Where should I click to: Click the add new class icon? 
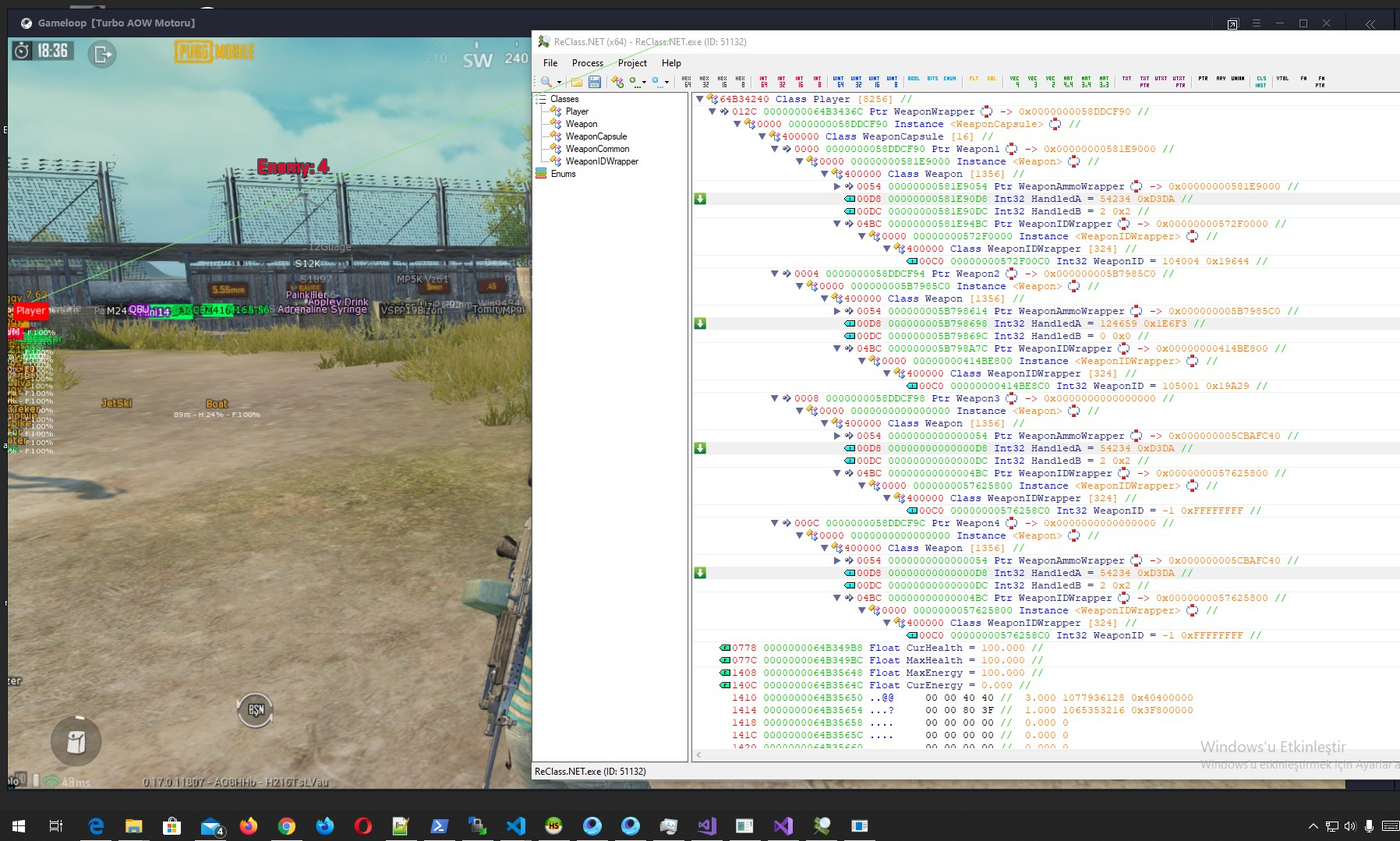pos(617,81)
